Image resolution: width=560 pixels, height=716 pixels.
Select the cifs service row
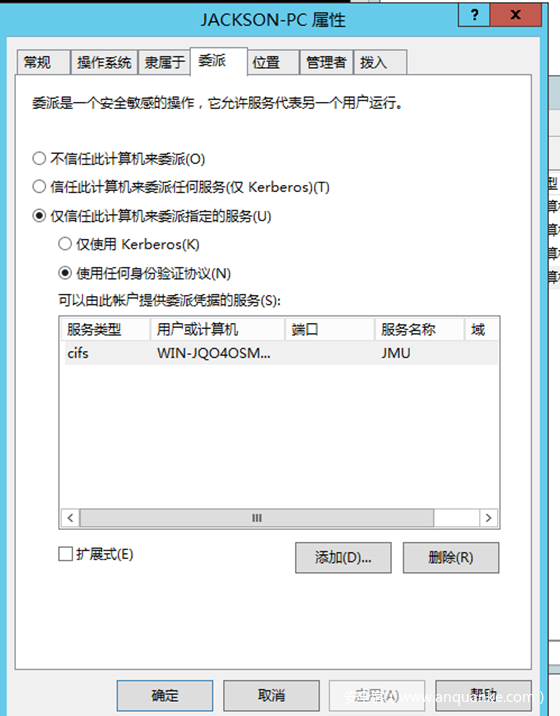pos(280,353)
